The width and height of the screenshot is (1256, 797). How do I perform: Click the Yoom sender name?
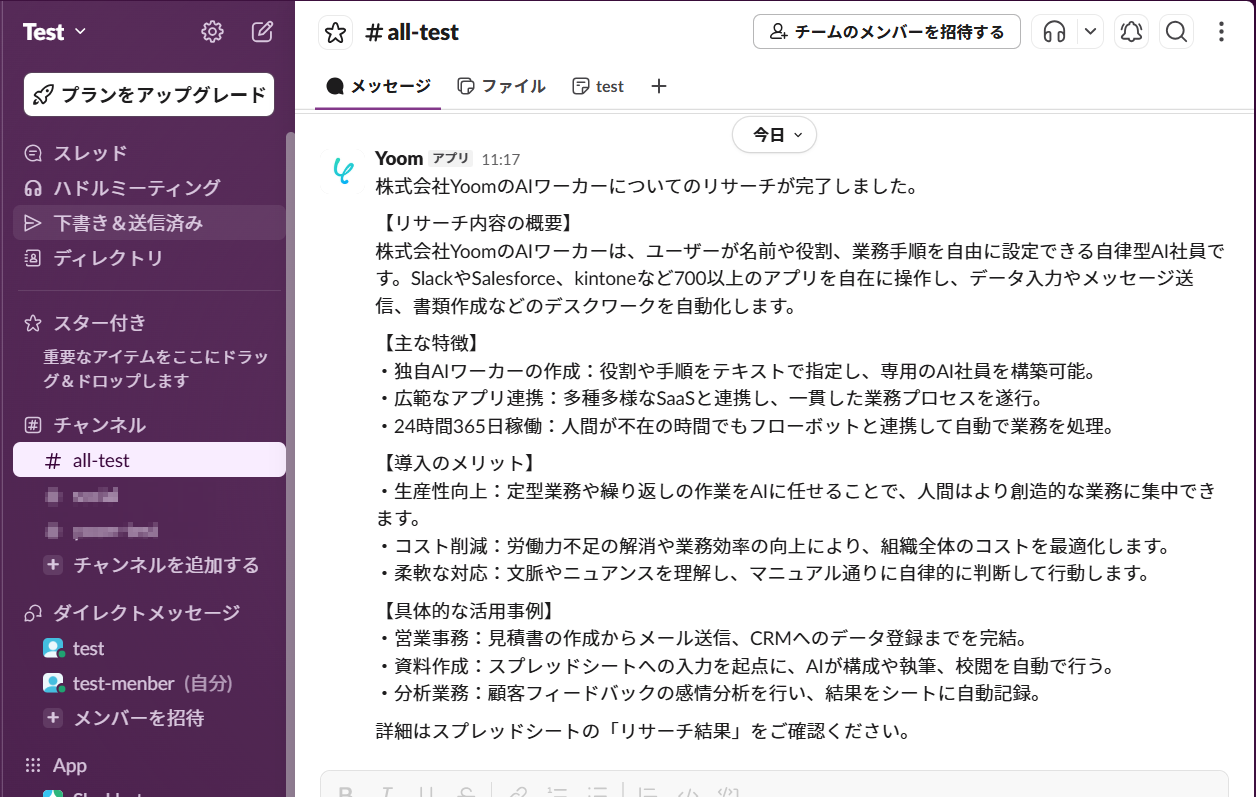399,158
